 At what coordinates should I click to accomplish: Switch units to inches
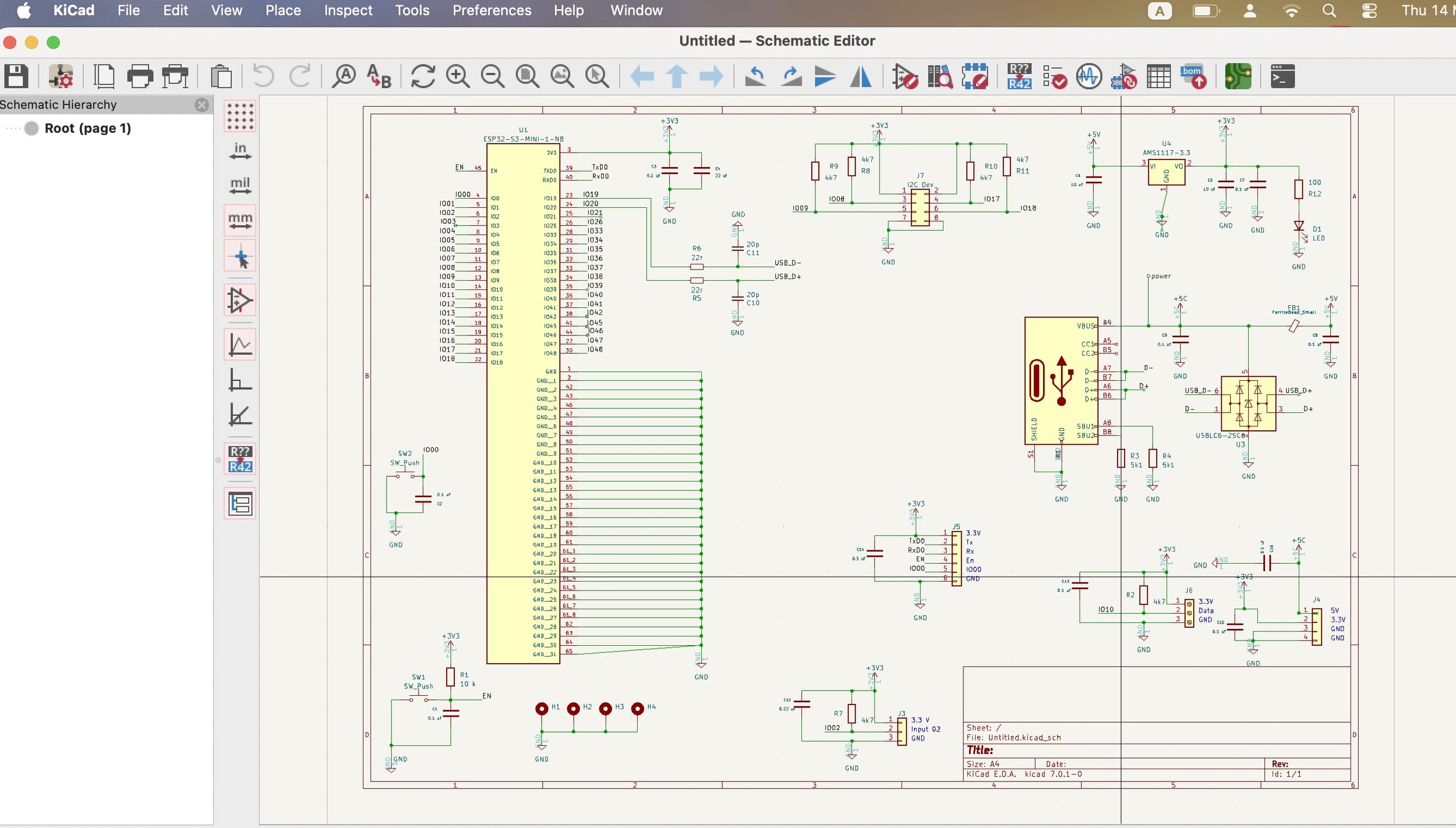pyautogui.click(x=240, y=151)
